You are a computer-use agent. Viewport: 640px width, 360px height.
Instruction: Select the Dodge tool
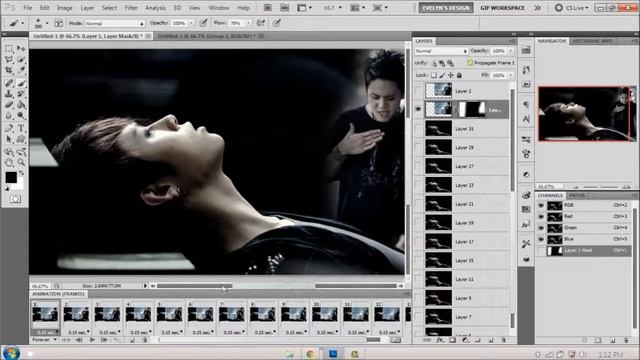click(21, 116)
